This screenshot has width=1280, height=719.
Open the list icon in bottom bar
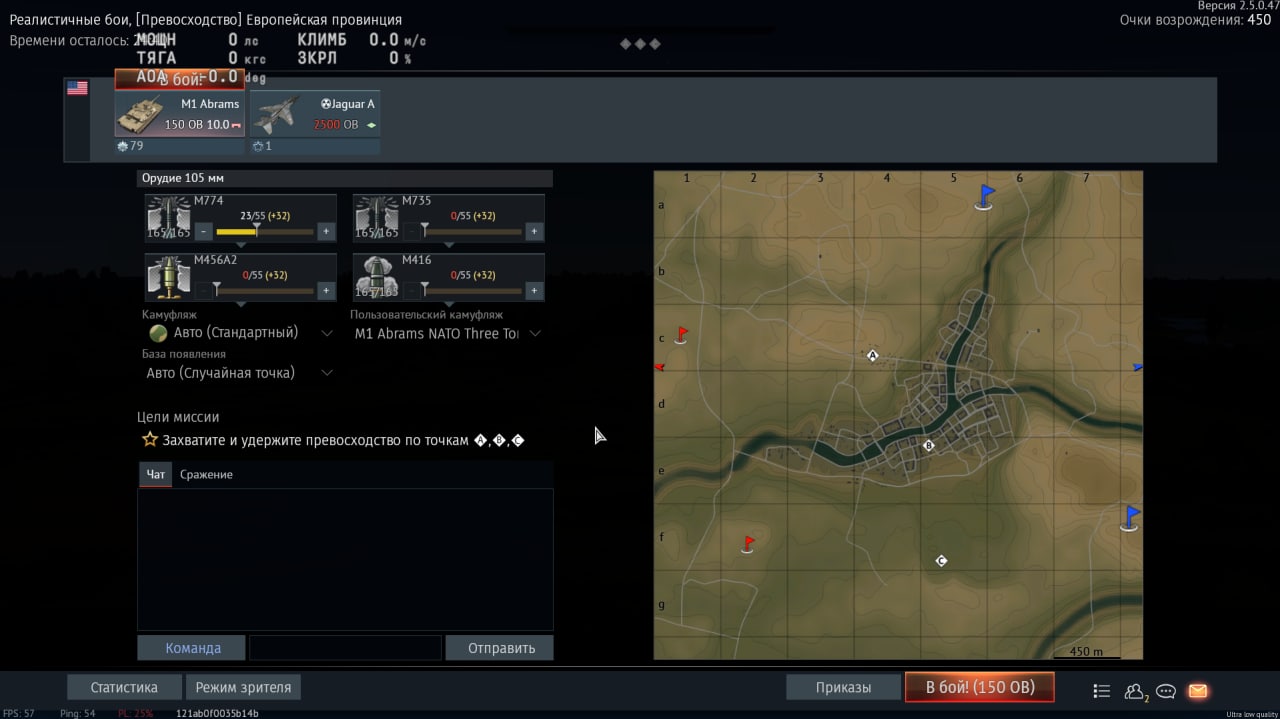(1102, 691)
